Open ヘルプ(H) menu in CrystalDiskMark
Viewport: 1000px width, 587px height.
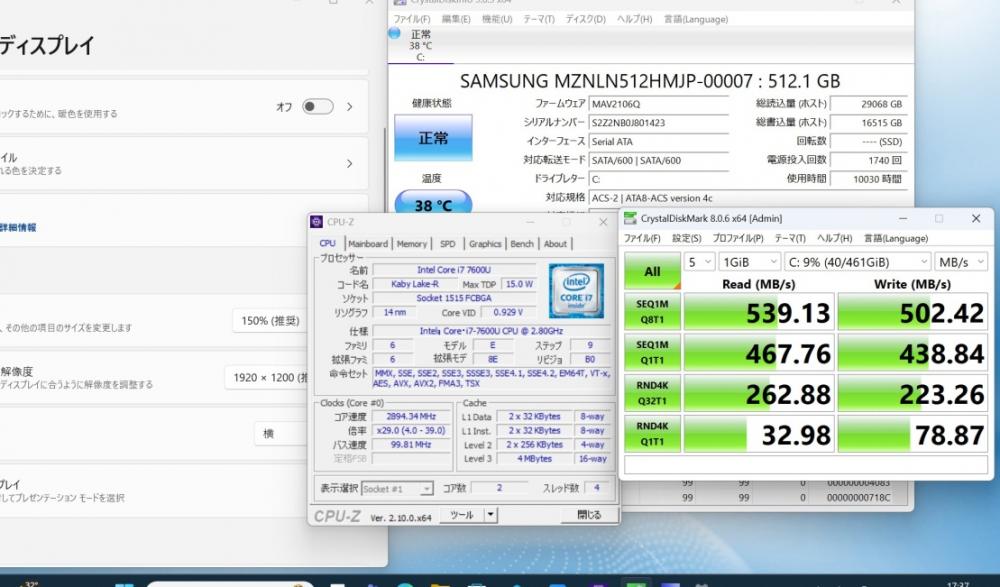(x=834, y=238)
